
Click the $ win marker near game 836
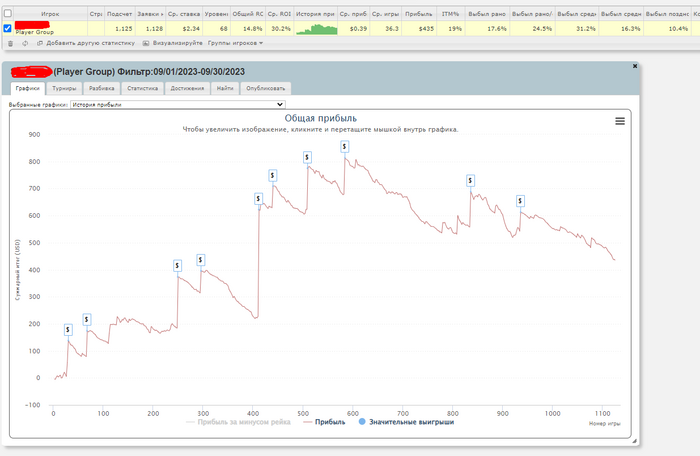(470, 181)
